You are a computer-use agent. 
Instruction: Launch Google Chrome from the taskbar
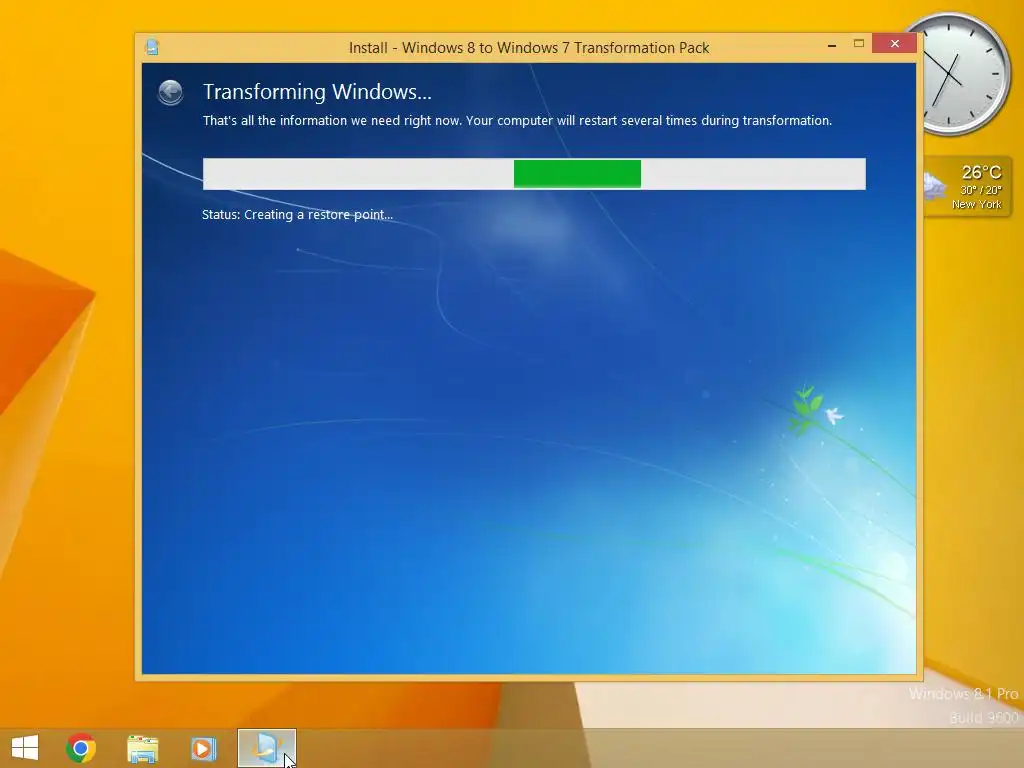point(81,748)
